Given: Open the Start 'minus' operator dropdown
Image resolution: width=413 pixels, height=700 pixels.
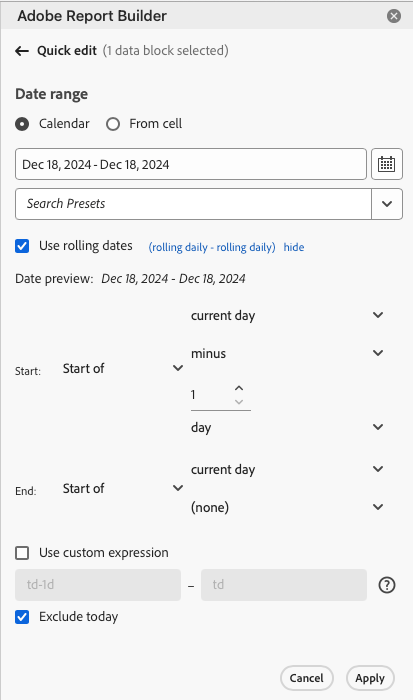Looking at the screenshot, I should pos(287,354).
